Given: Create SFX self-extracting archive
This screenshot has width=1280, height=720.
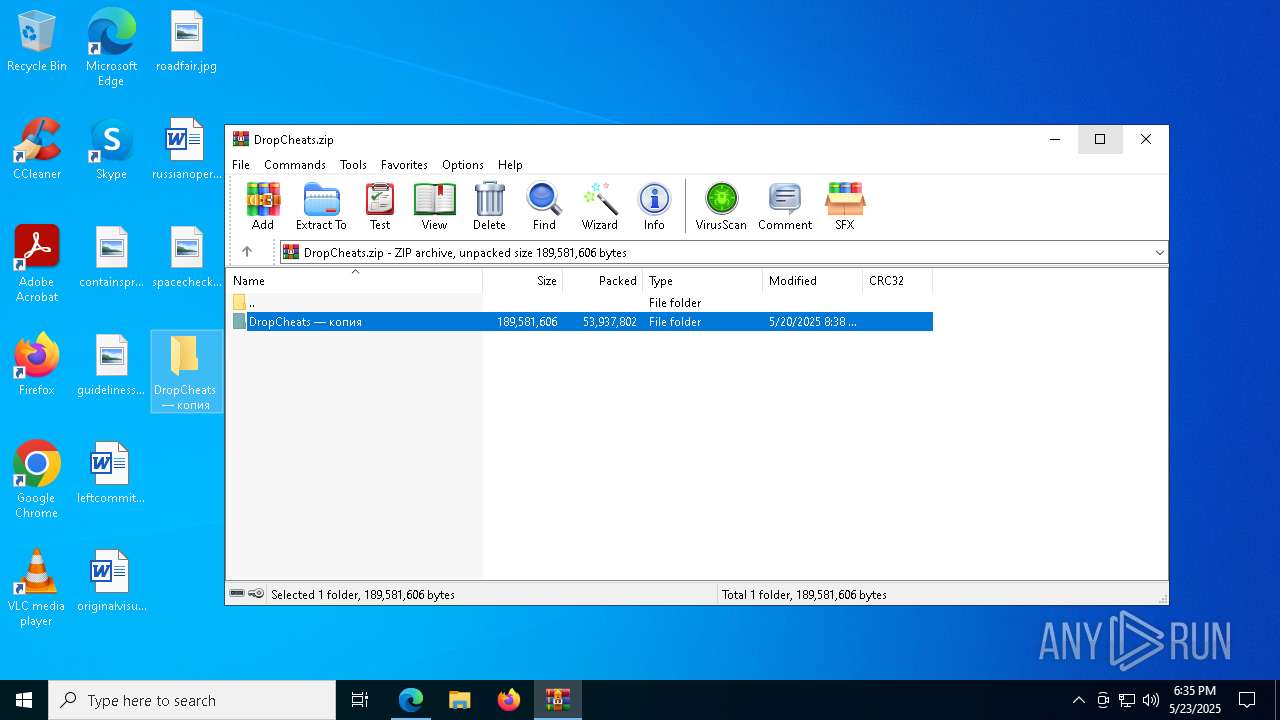Looking at the screenshot, I should click(845, 207).
